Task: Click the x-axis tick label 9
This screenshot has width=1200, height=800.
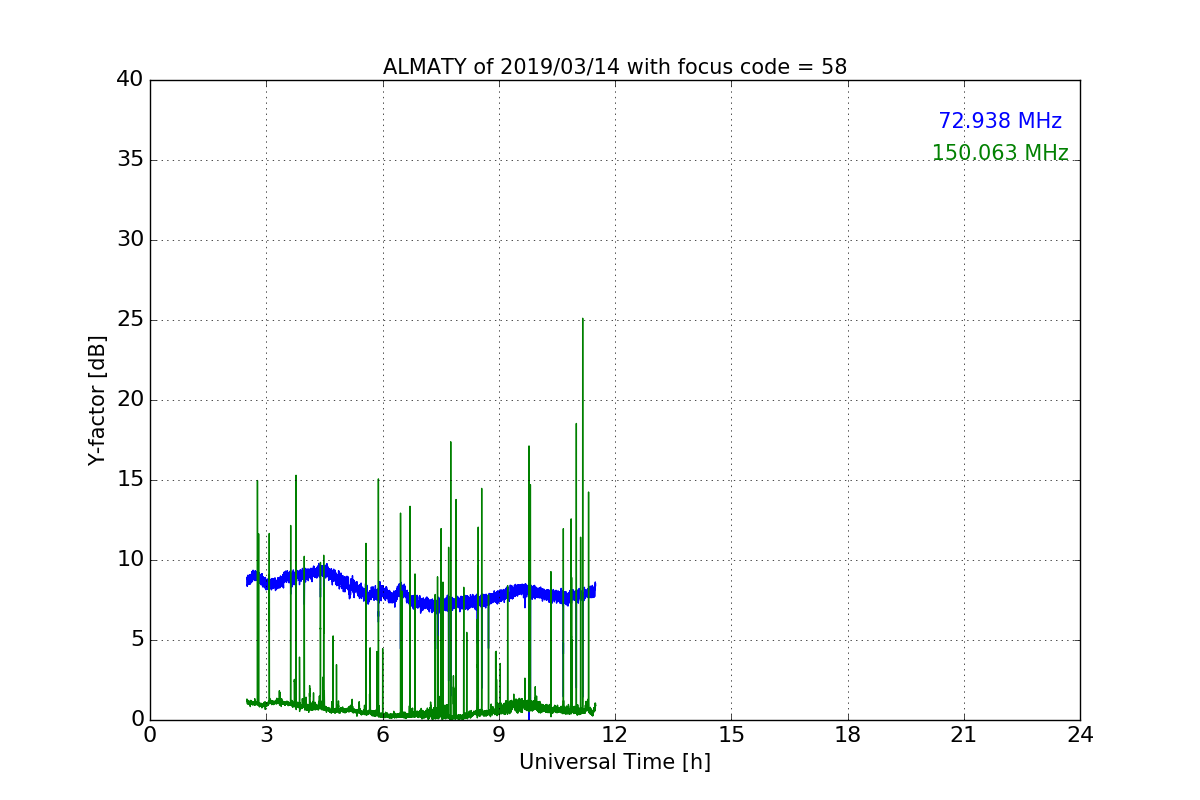Action: [x=499, y=735]
